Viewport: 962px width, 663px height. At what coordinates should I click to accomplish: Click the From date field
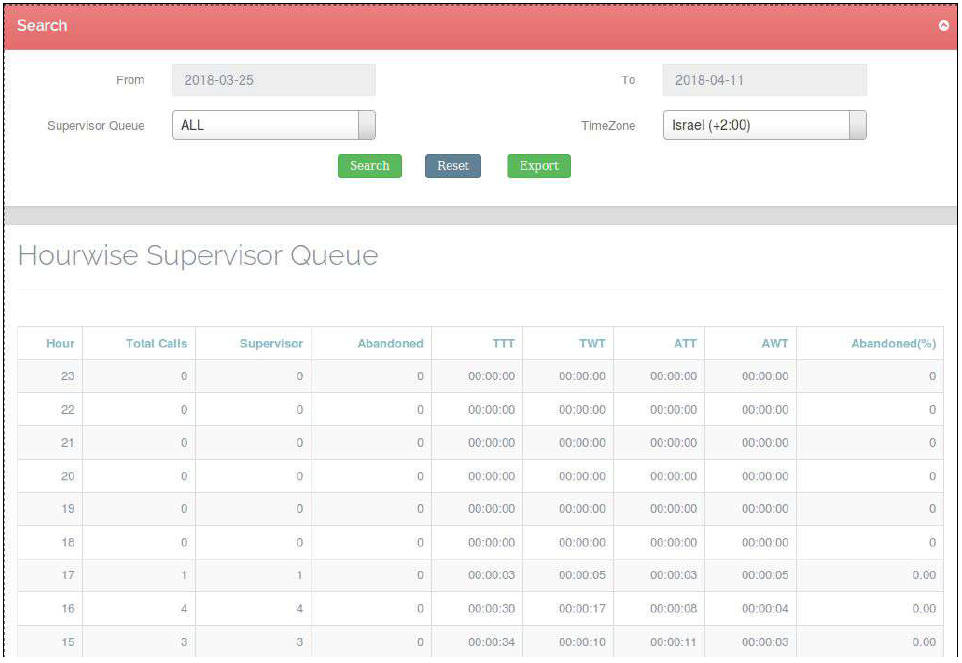point(273,80)
